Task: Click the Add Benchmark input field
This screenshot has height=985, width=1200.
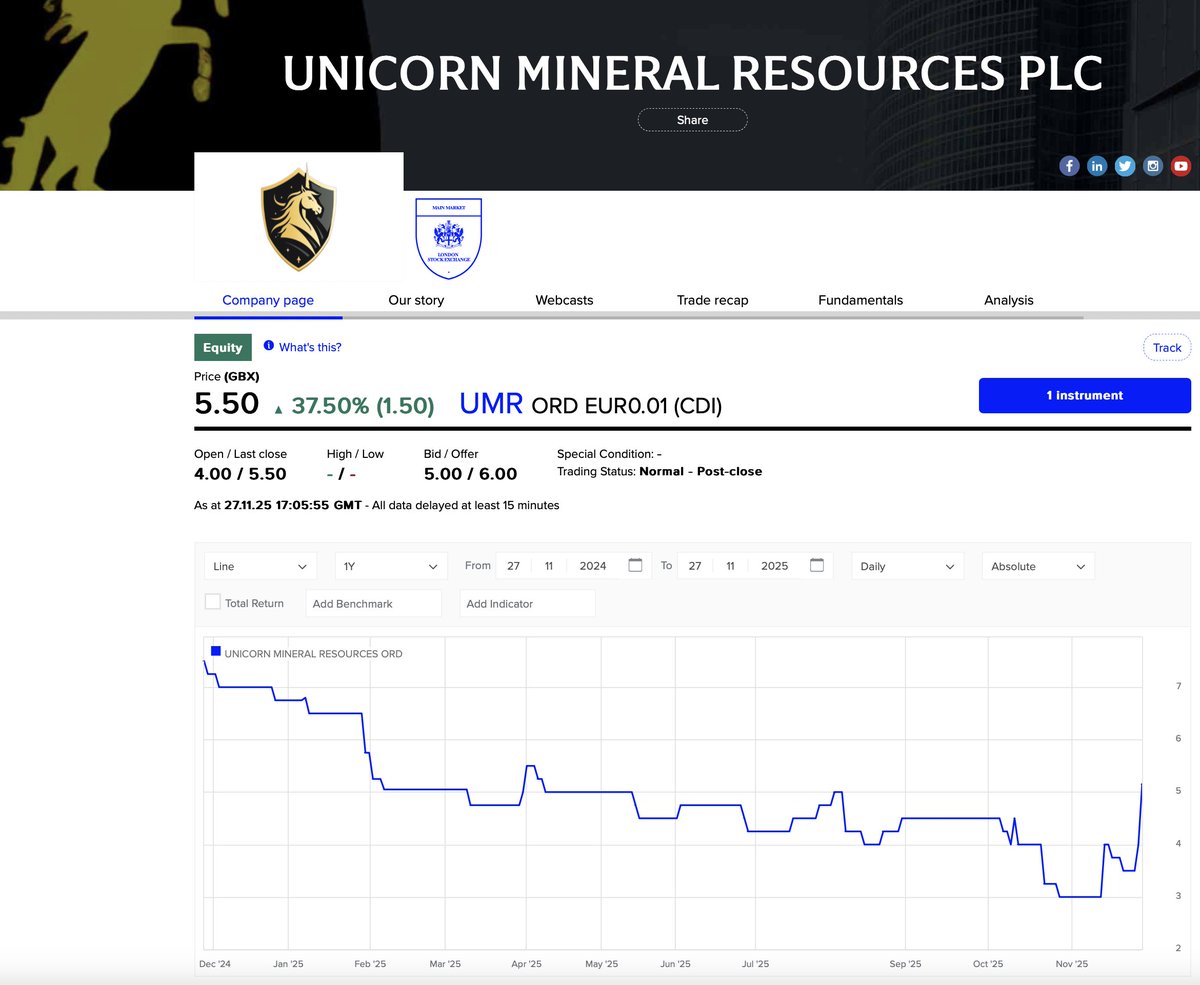Action: (374, 602)
